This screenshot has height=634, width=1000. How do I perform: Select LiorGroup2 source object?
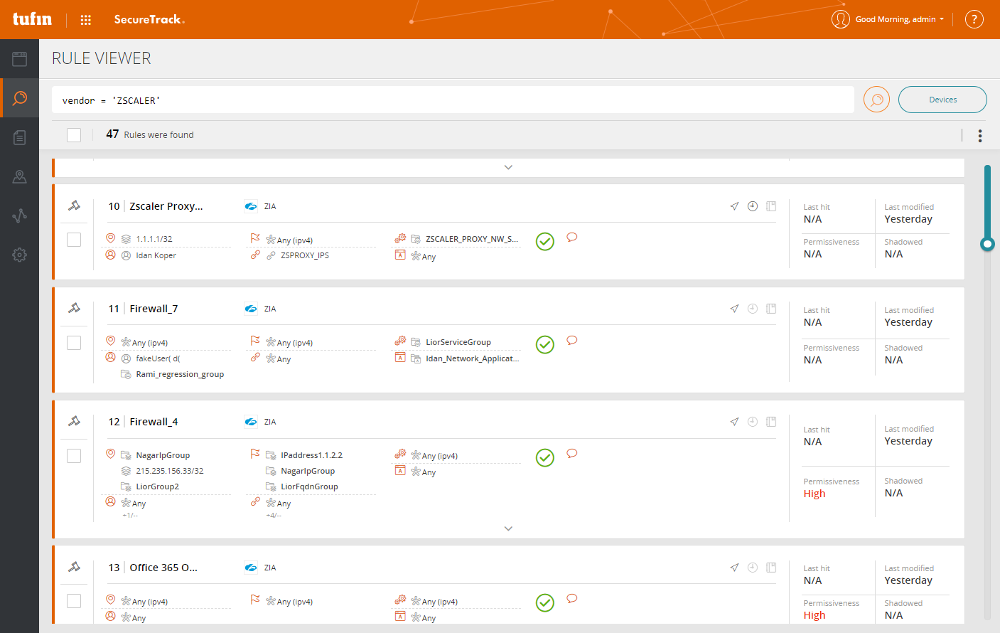pos(157,487)
